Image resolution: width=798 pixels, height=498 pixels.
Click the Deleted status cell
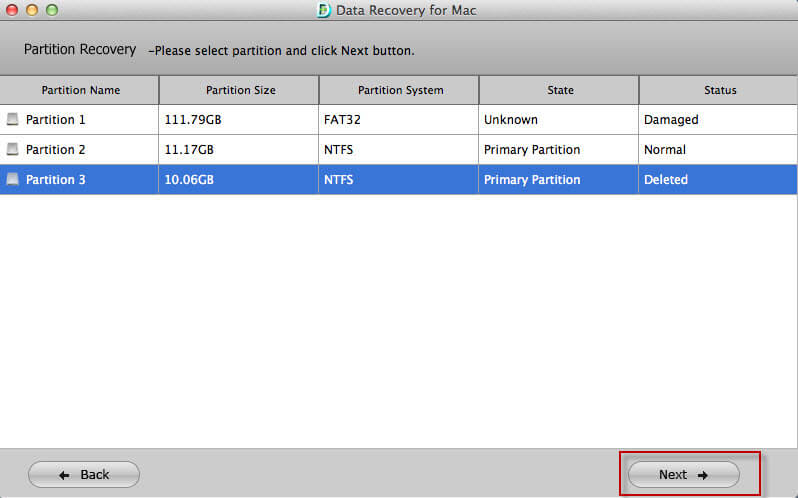[x=718, y=180]
